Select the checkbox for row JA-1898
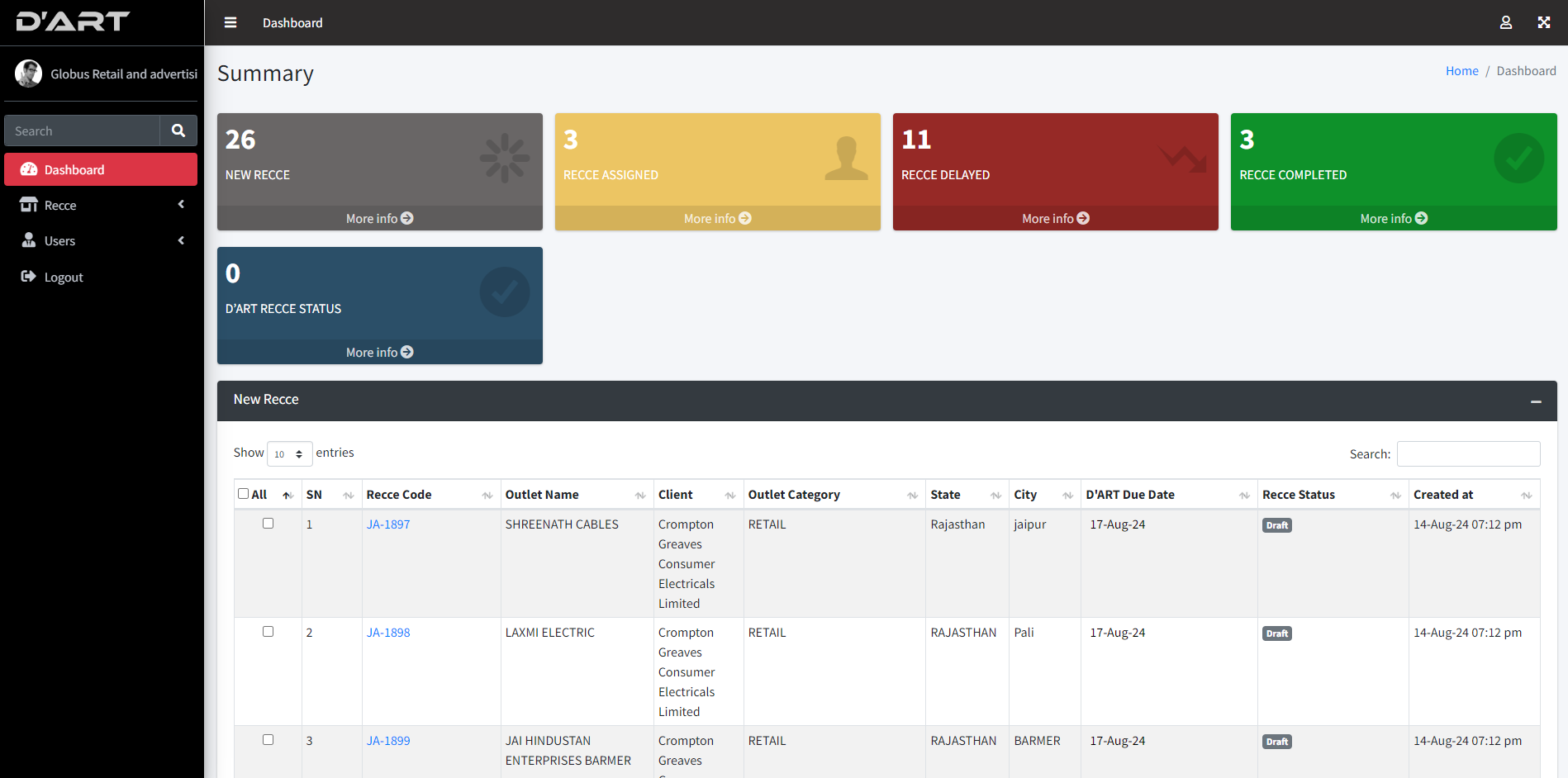Viewport: 1568px width, 778px height. click(268, 632)
